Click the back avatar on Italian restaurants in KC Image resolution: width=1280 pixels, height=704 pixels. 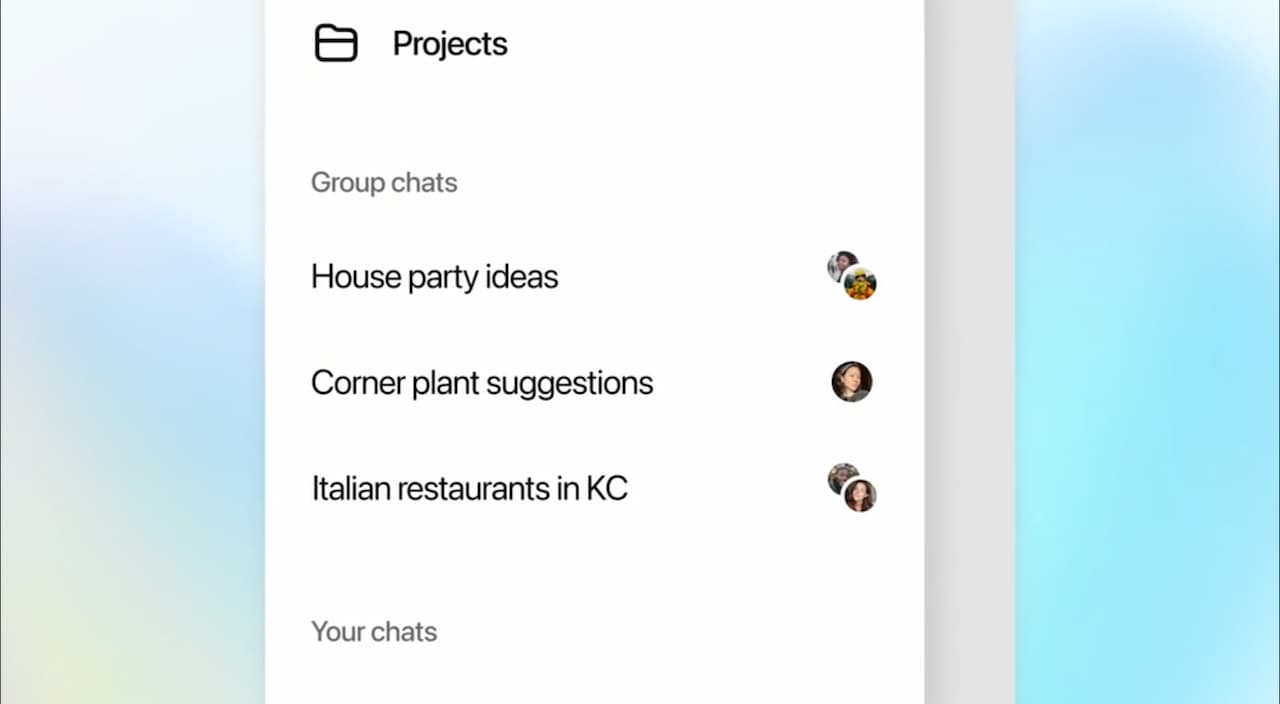coord(840,476)
